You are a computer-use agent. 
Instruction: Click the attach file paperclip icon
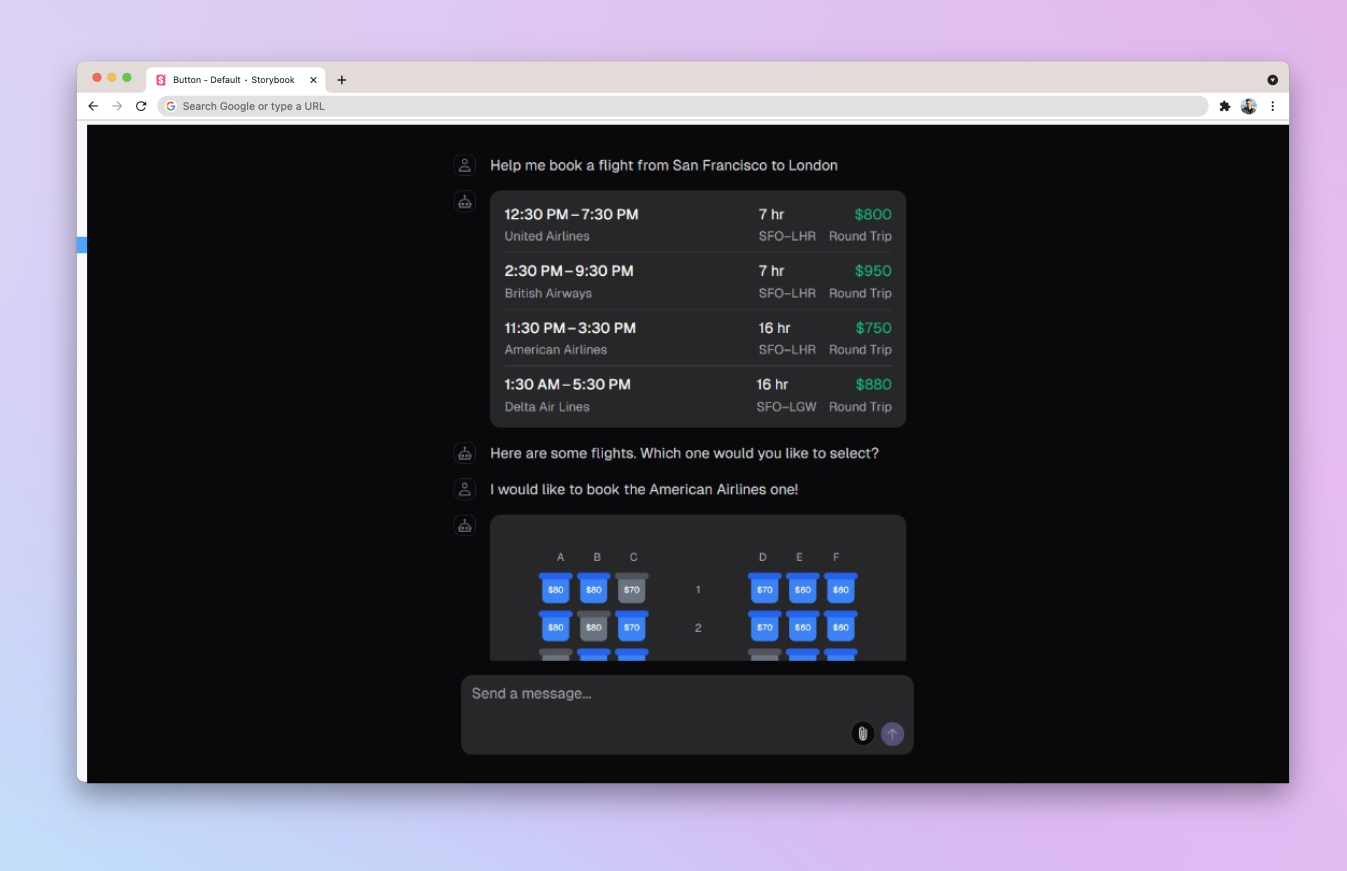click(x=862, y=734)
